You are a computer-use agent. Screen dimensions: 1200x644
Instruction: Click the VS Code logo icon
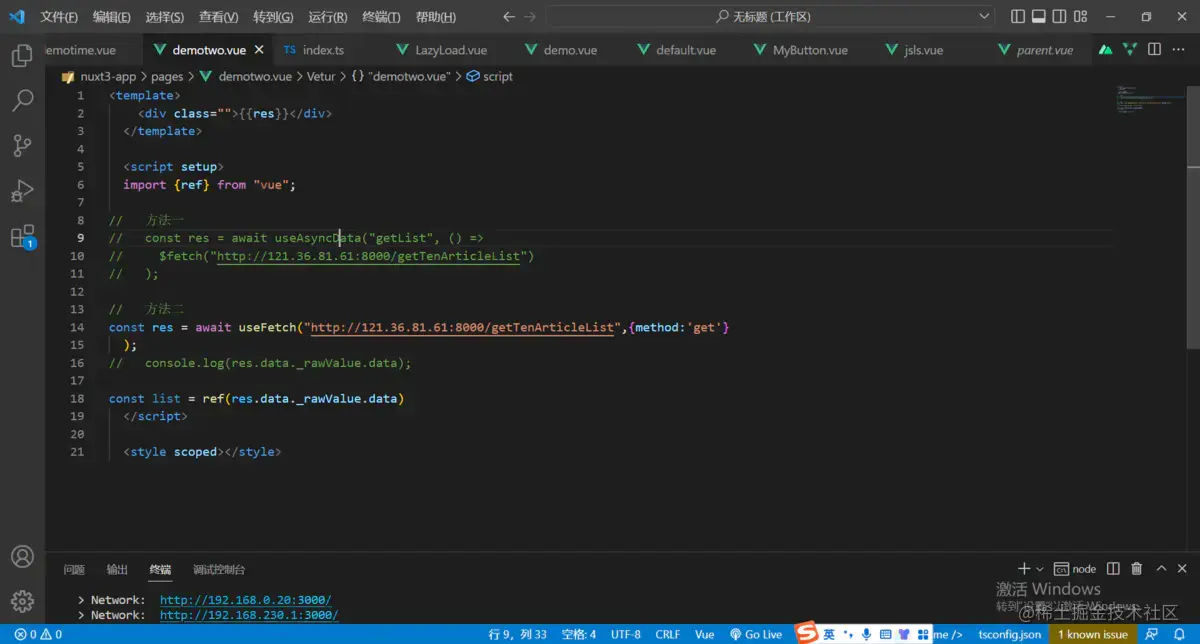tap(17, 16)
